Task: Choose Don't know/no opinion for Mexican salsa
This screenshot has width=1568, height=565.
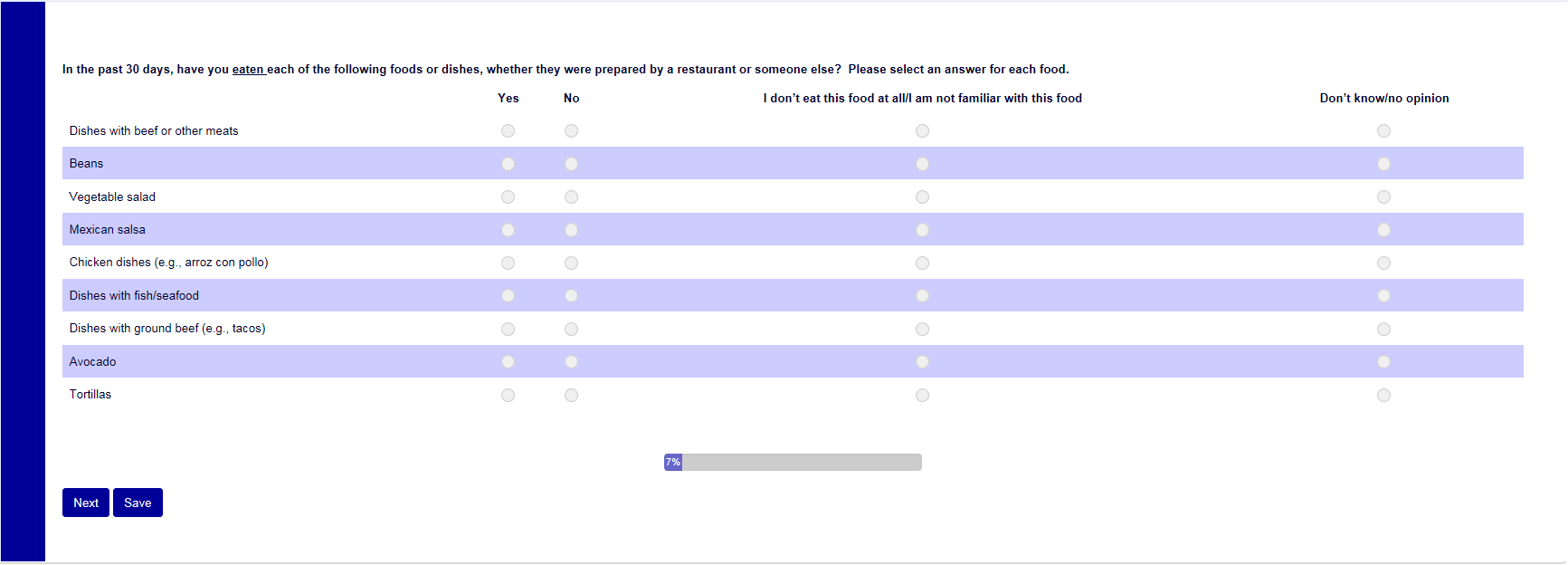Action: (1383, 230)
